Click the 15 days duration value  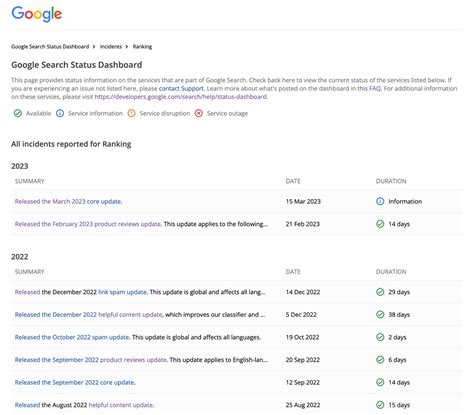click(x=399, y=405)
